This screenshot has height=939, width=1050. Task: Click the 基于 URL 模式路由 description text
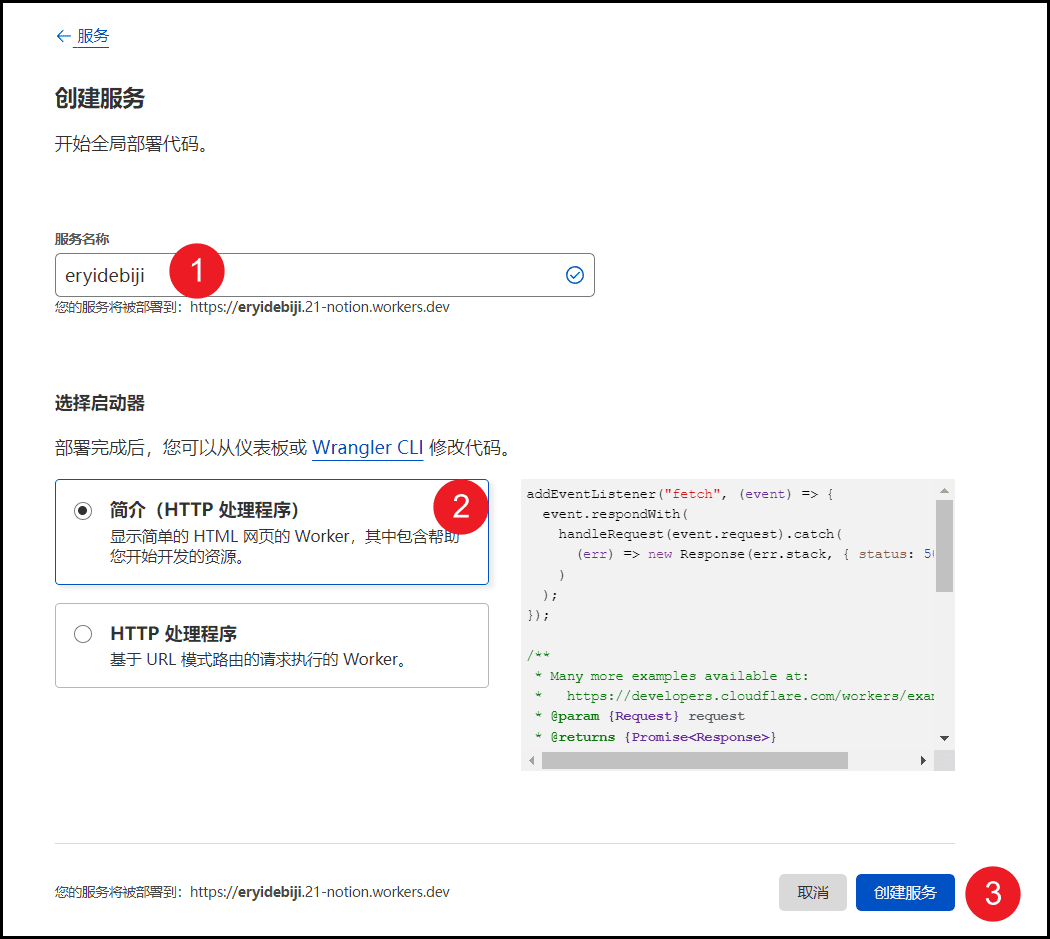pyautogui.click(x=258, y=660)
